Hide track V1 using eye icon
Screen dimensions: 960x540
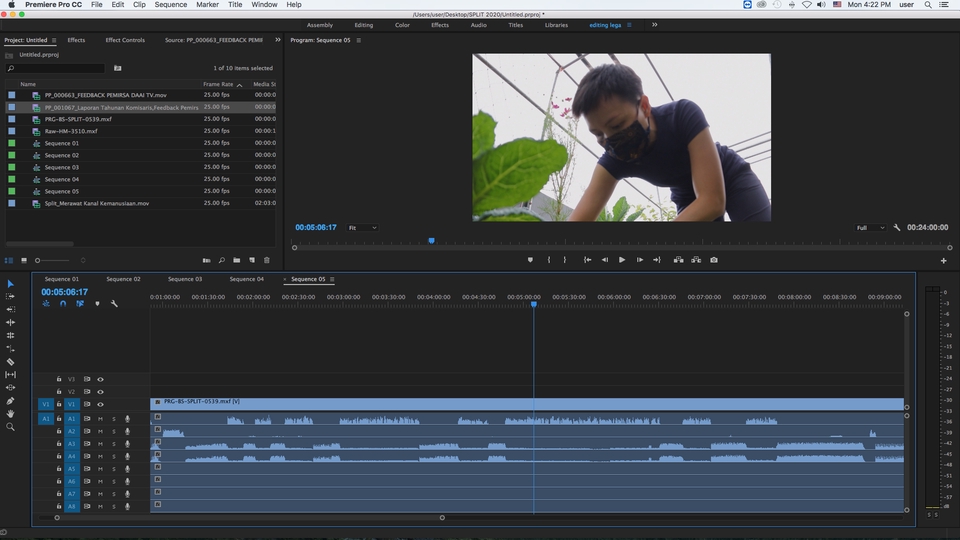point(100,405)
